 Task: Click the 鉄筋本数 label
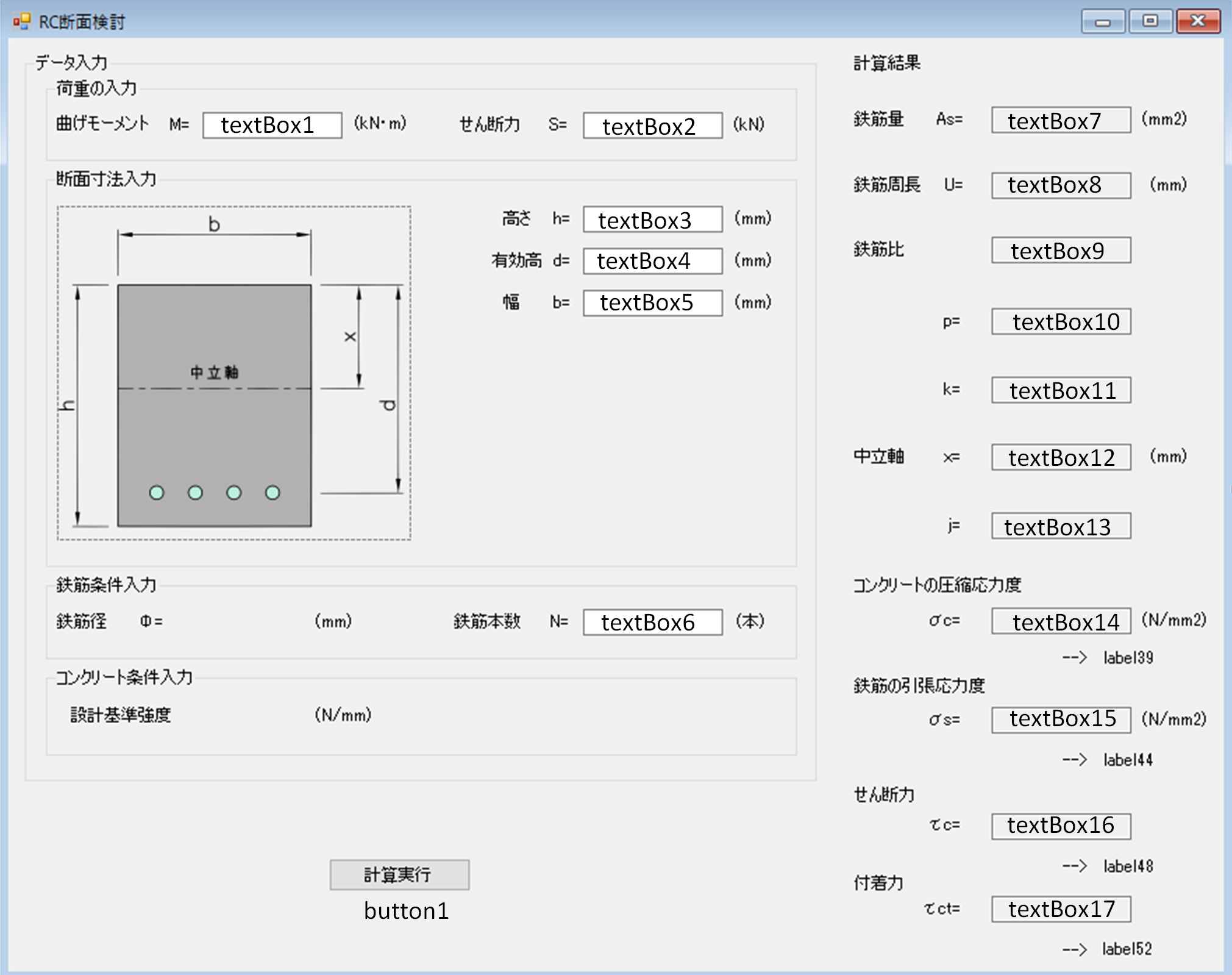coord(487,621)
